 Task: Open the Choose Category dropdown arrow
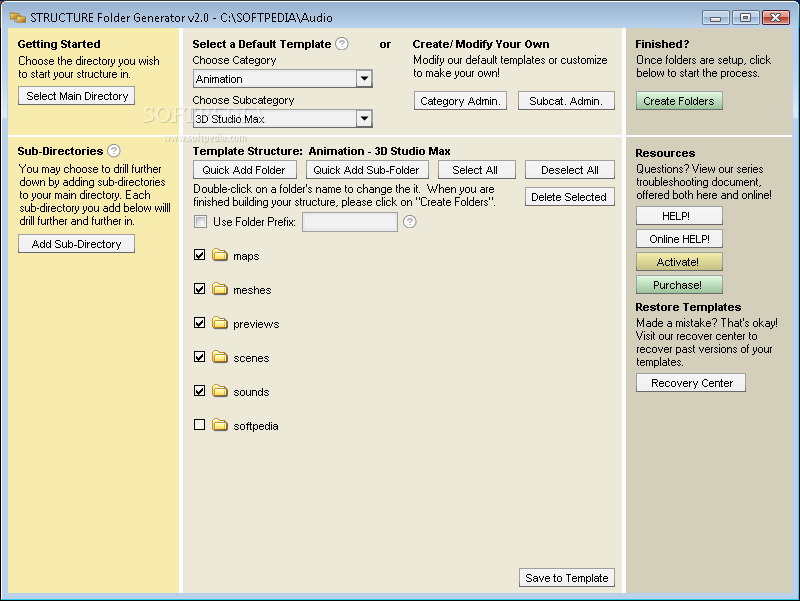coord(364,79)
